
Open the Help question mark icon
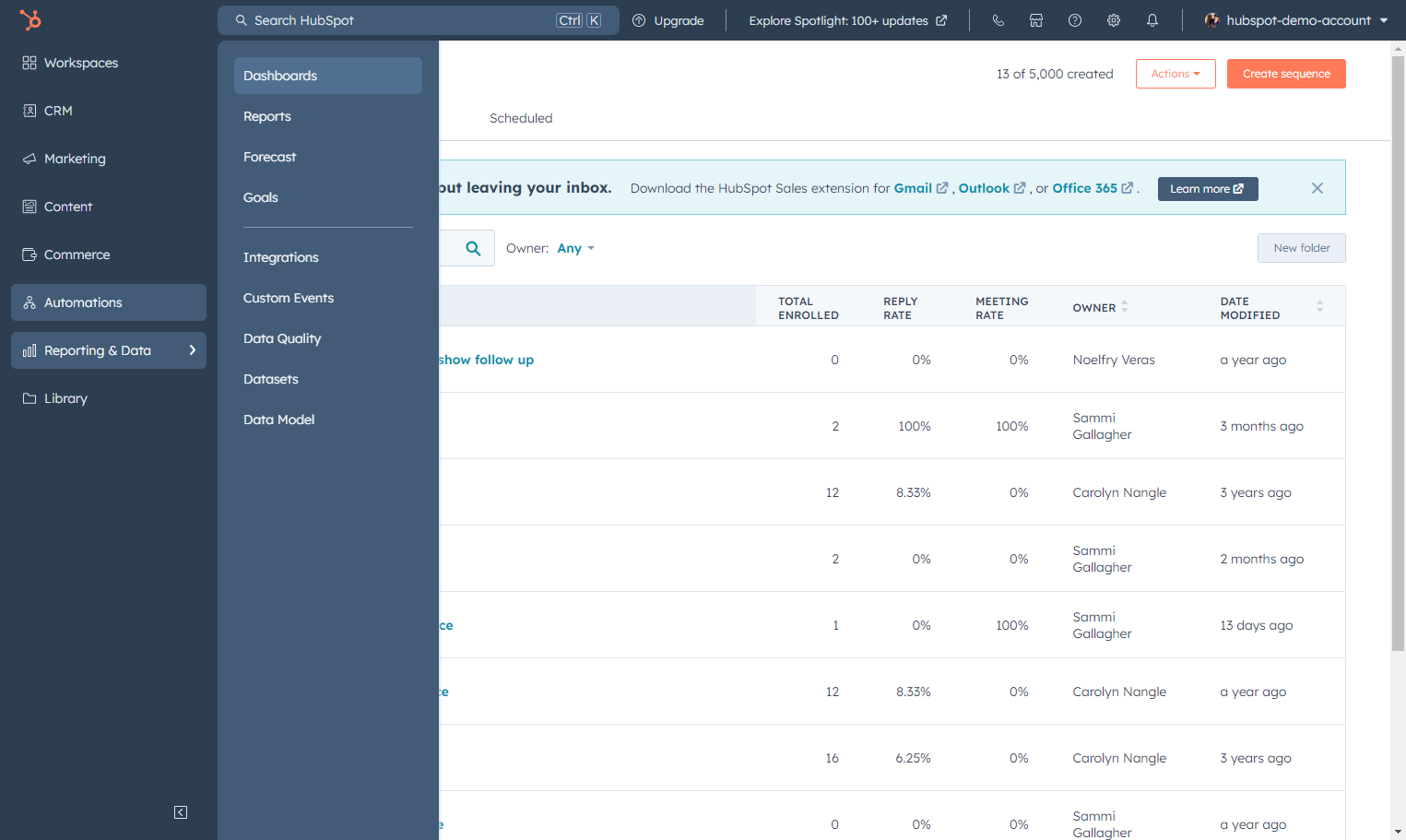point(1075,20)
